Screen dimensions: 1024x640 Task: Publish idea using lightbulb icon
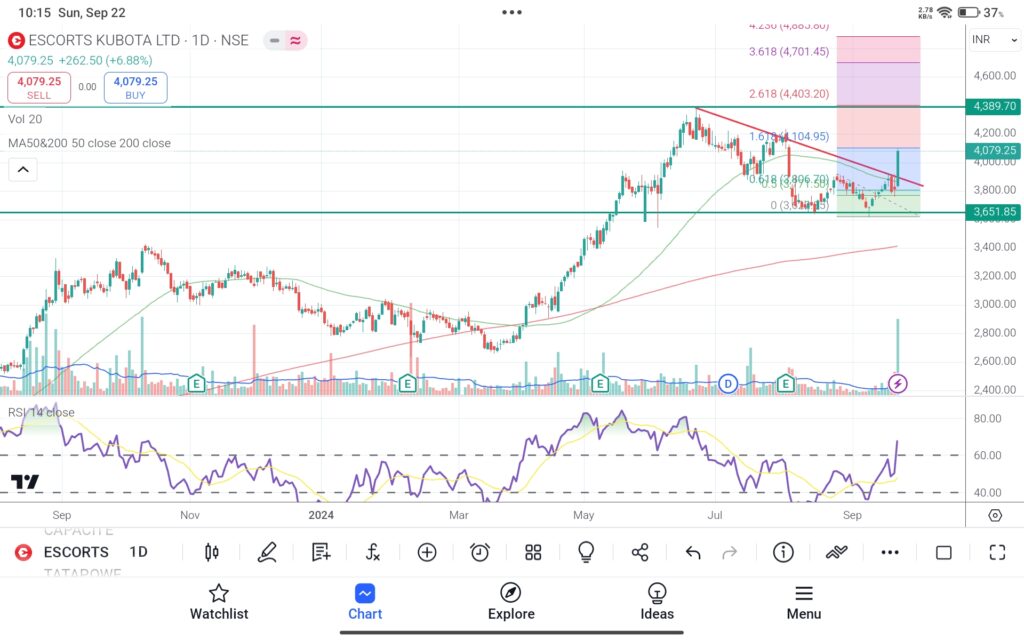(586, 552)
